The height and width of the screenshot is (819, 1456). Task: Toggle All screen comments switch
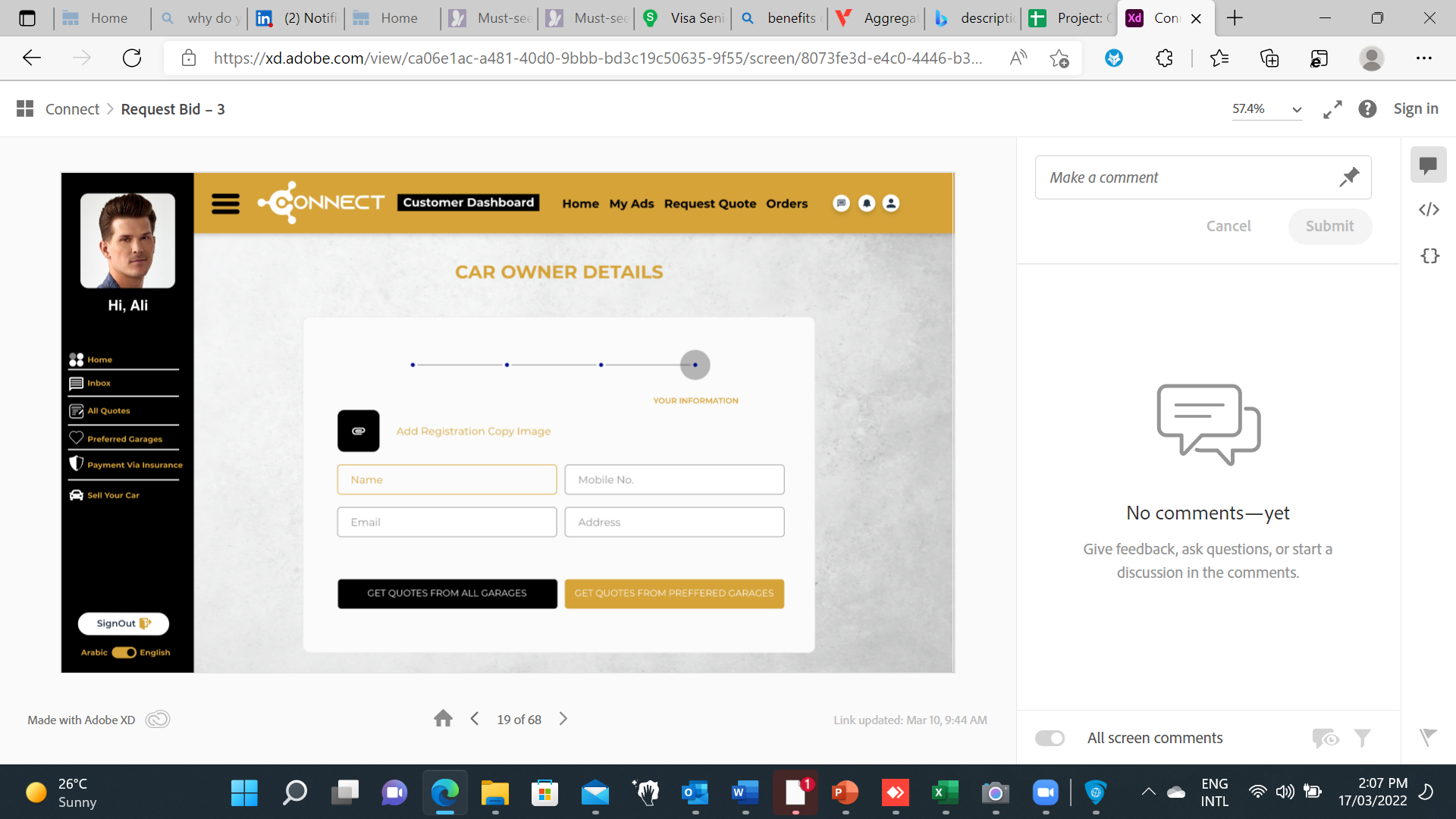1050,738
